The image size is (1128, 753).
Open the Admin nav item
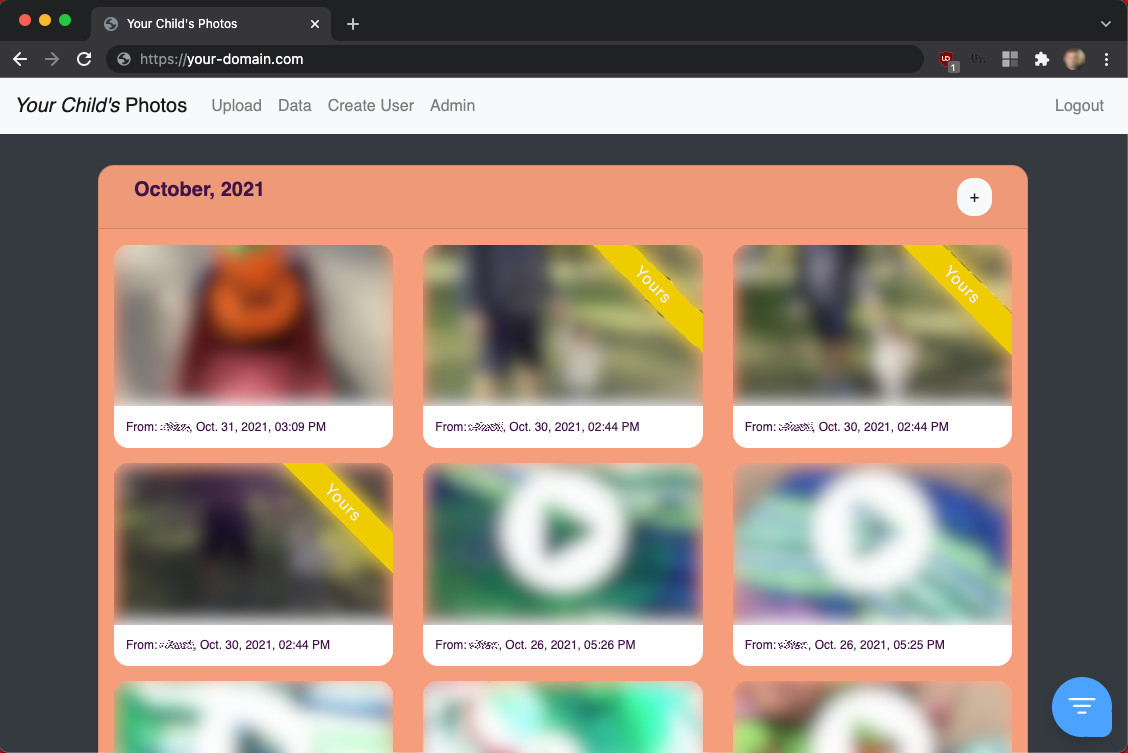452,106
